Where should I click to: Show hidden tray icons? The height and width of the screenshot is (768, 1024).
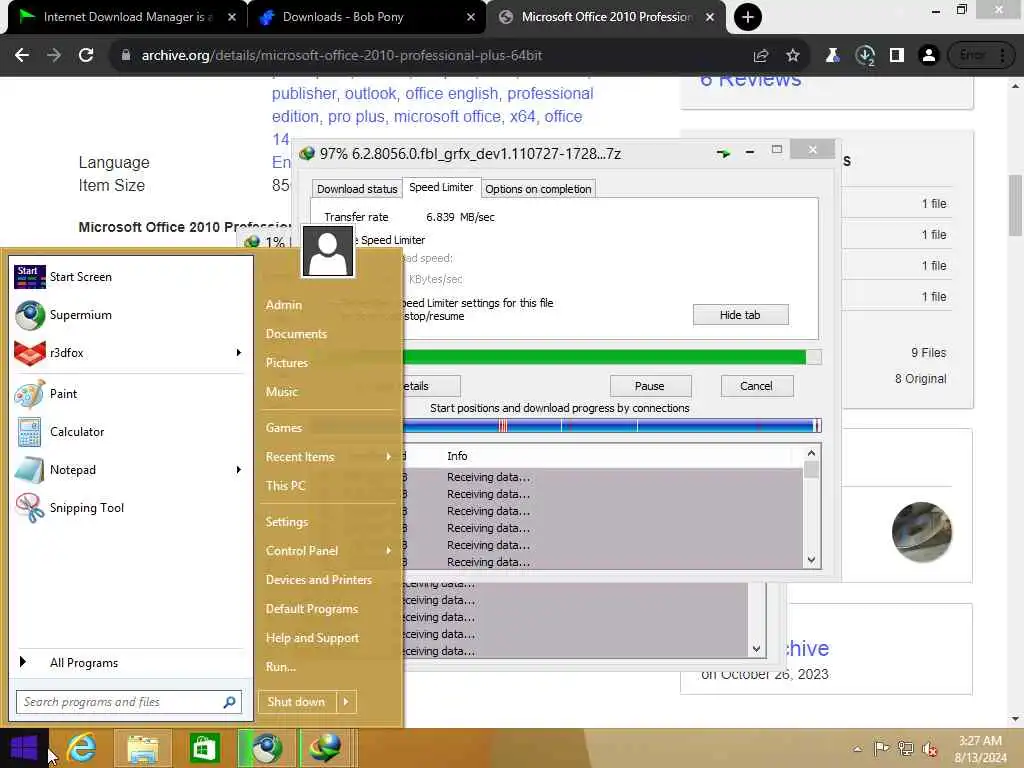[857, 749]
